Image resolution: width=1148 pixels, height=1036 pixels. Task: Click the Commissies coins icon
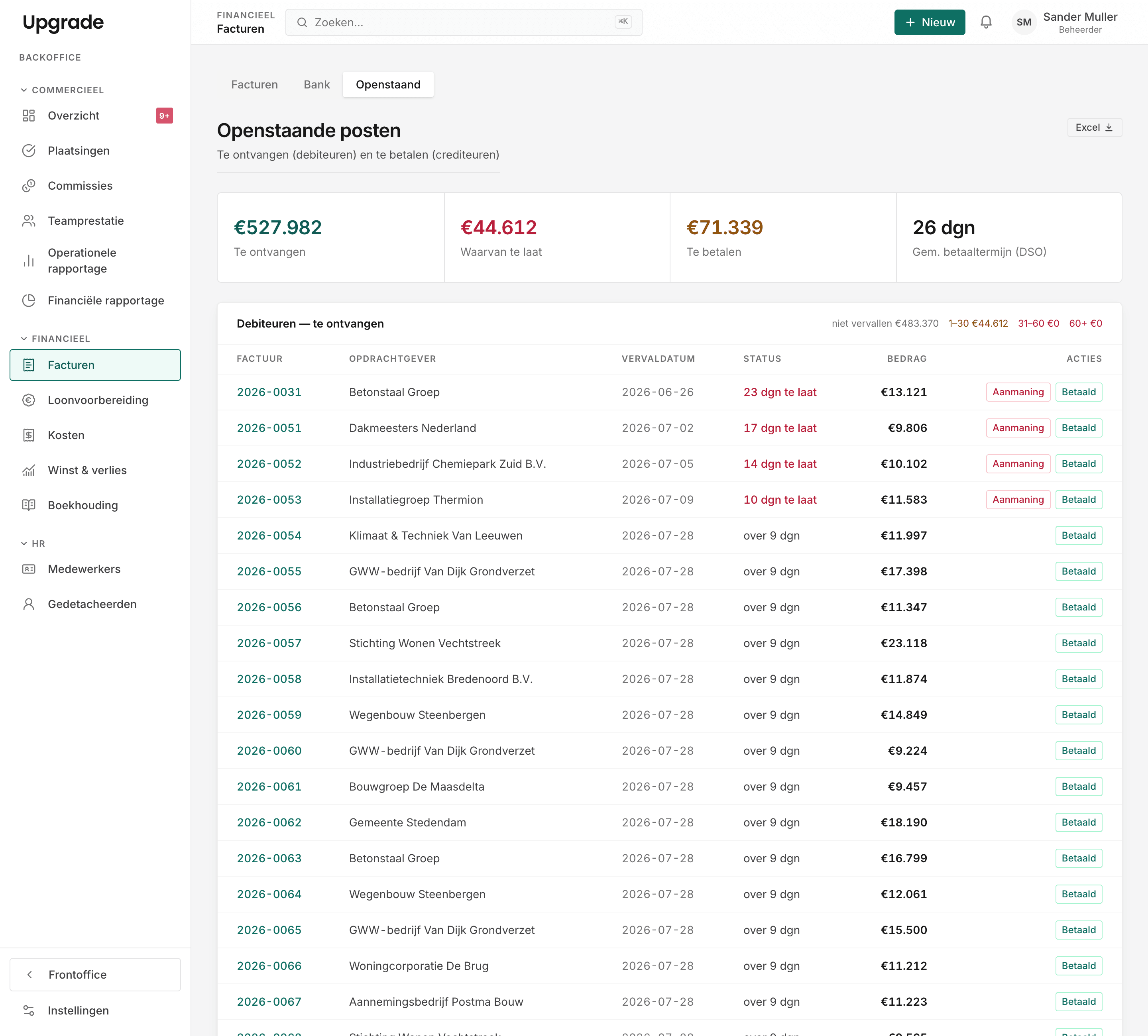[28, 186]
